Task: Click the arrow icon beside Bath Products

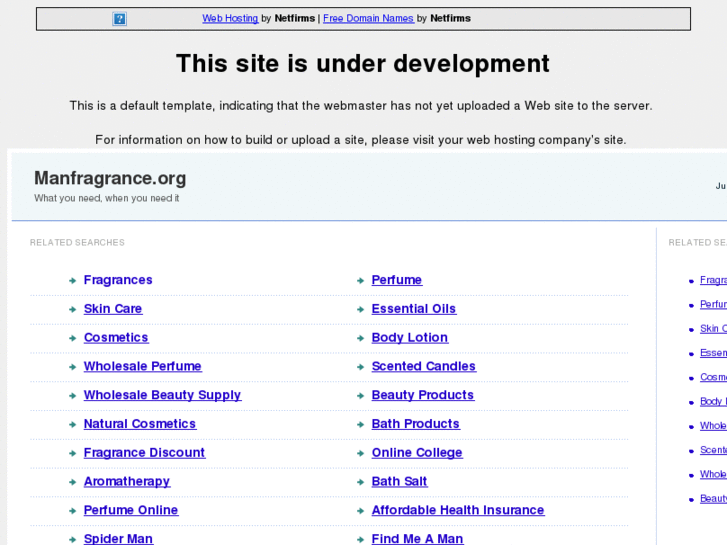Action: [360, 424]
